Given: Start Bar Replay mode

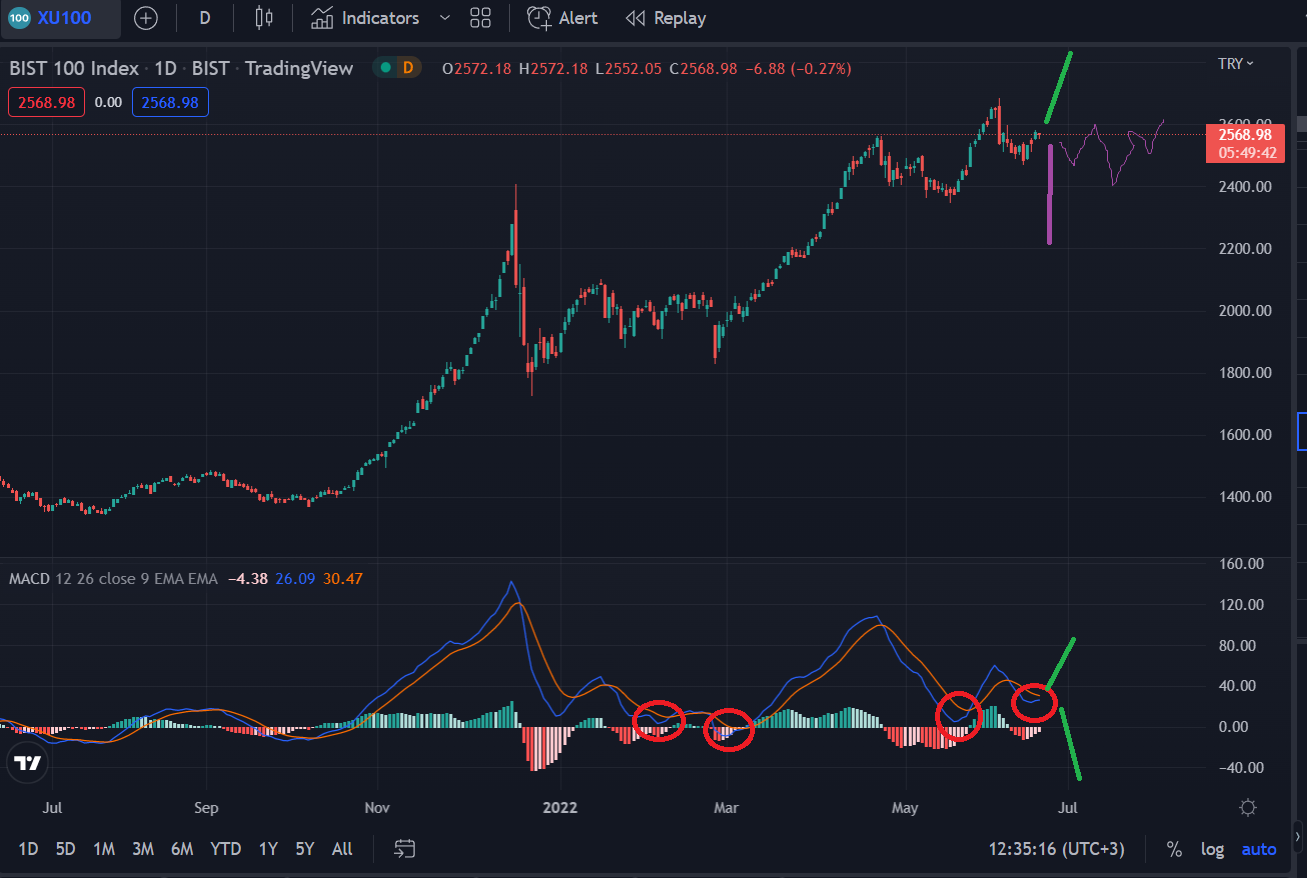Looking at the screenshot, I should (x=665, y=18).
